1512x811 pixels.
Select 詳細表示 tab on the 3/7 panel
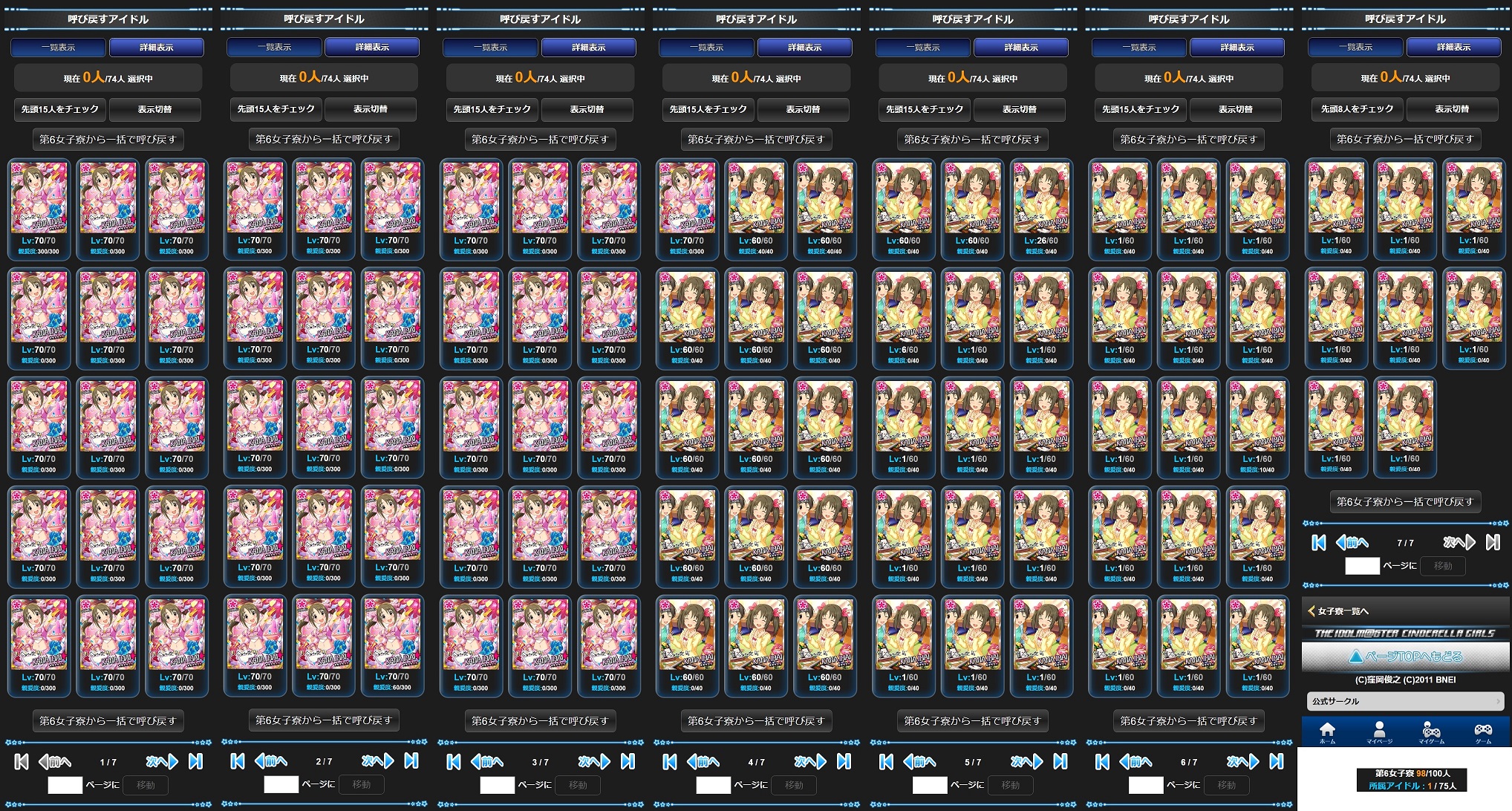point(589,48)
